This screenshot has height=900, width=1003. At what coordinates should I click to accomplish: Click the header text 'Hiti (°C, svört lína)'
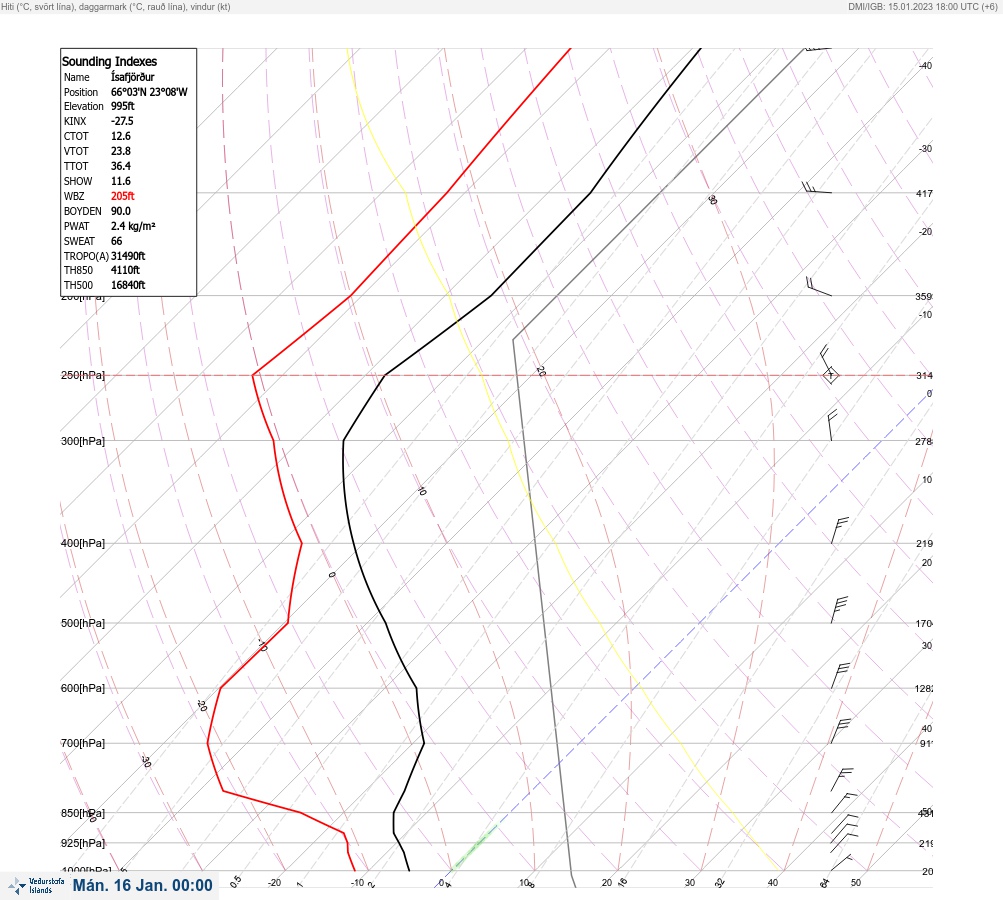tap(38, 6)
